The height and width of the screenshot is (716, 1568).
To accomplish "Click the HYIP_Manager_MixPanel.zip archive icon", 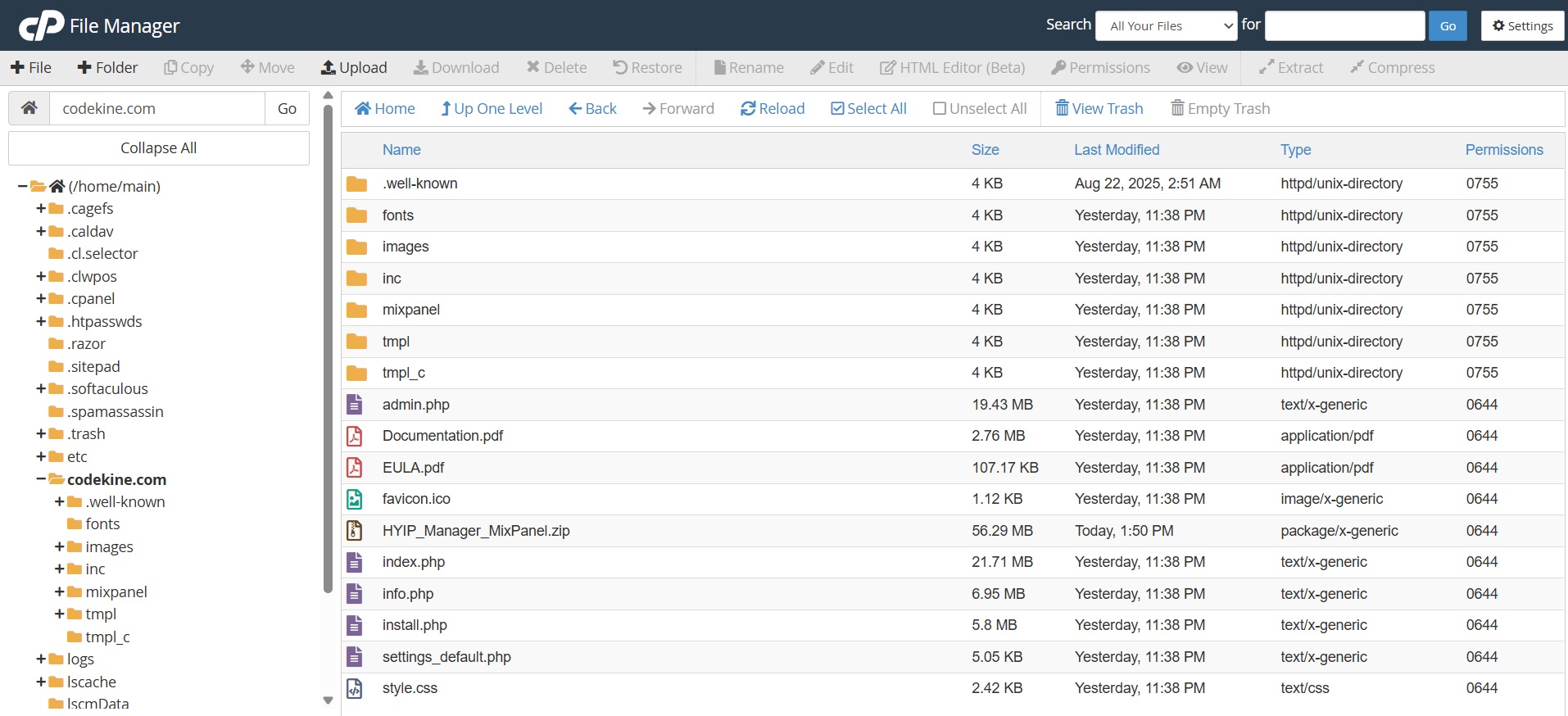I will point(355,531).
